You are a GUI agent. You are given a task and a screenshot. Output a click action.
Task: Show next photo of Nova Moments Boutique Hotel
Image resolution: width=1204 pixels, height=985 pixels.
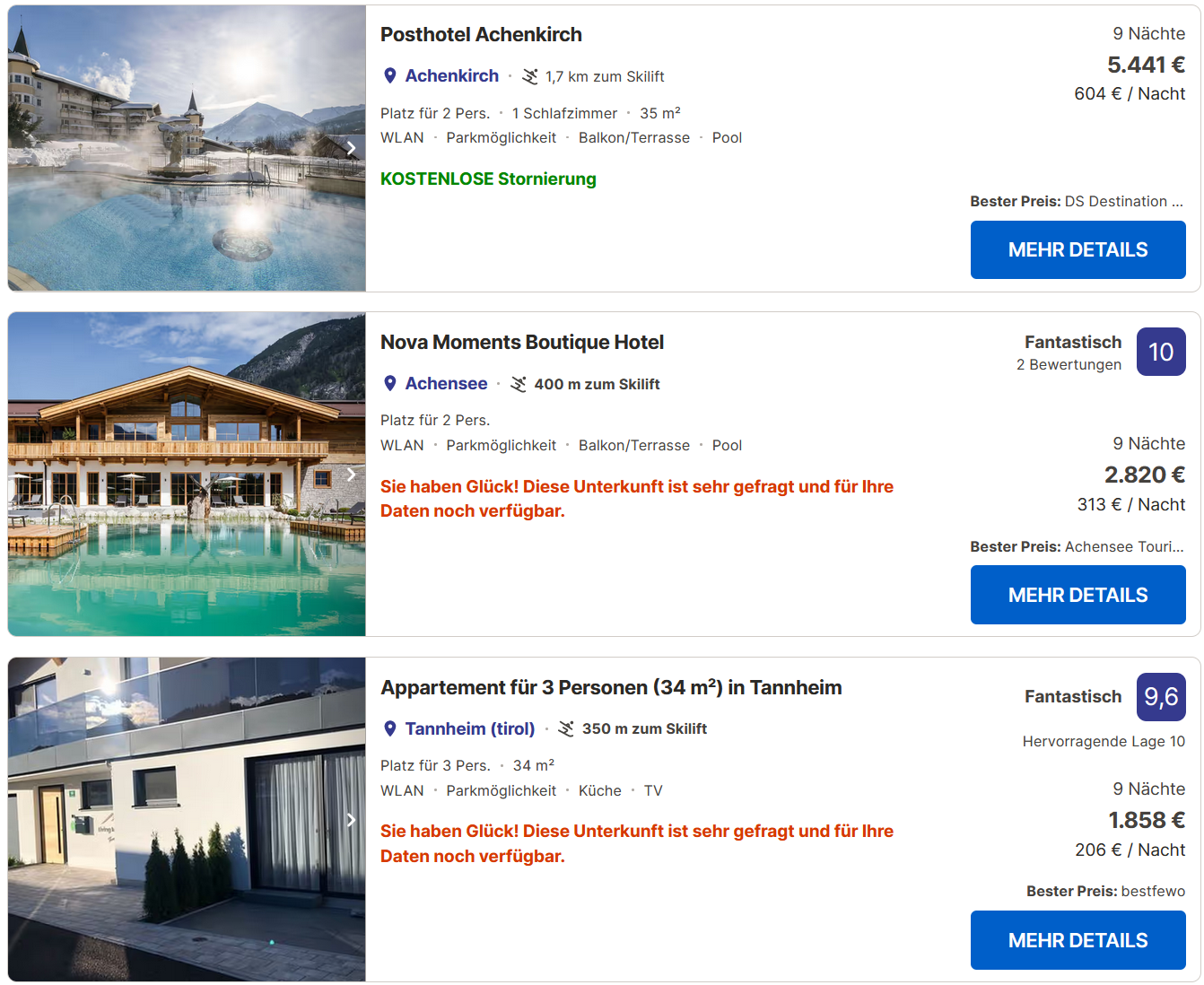pyautogui.click(x=351, y=474)
